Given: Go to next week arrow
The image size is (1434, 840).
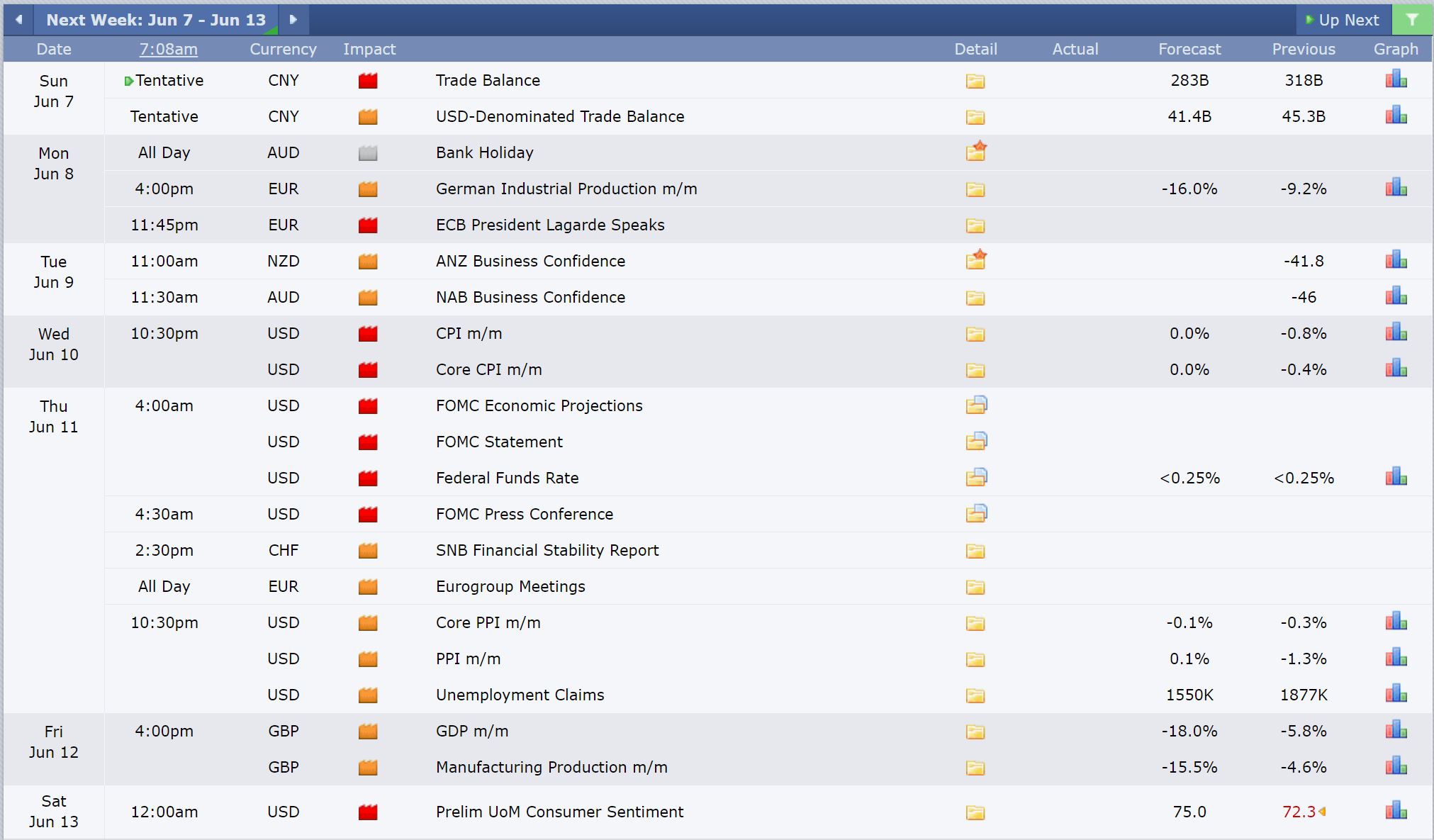Looking at the screenshot, I should (x=293, y=20).
